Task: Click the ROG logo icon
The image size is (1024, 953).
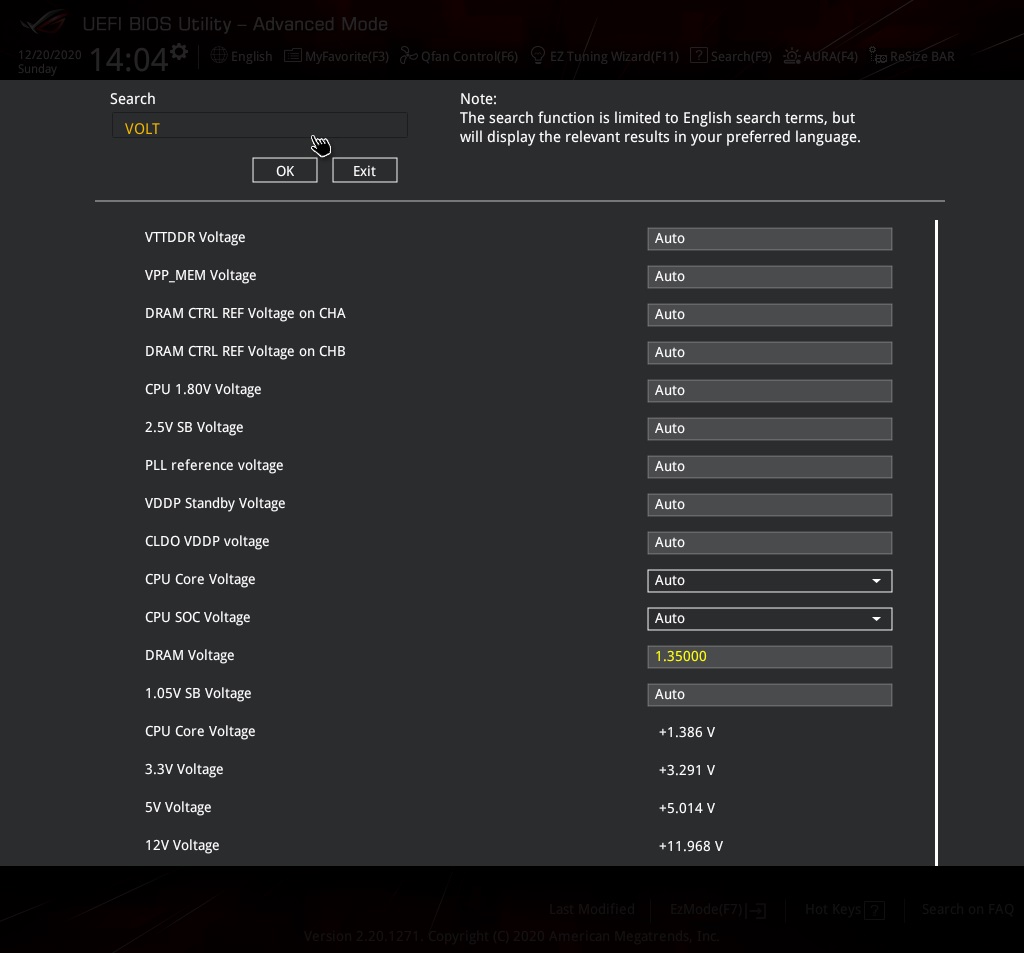Action: click(42, 23)
